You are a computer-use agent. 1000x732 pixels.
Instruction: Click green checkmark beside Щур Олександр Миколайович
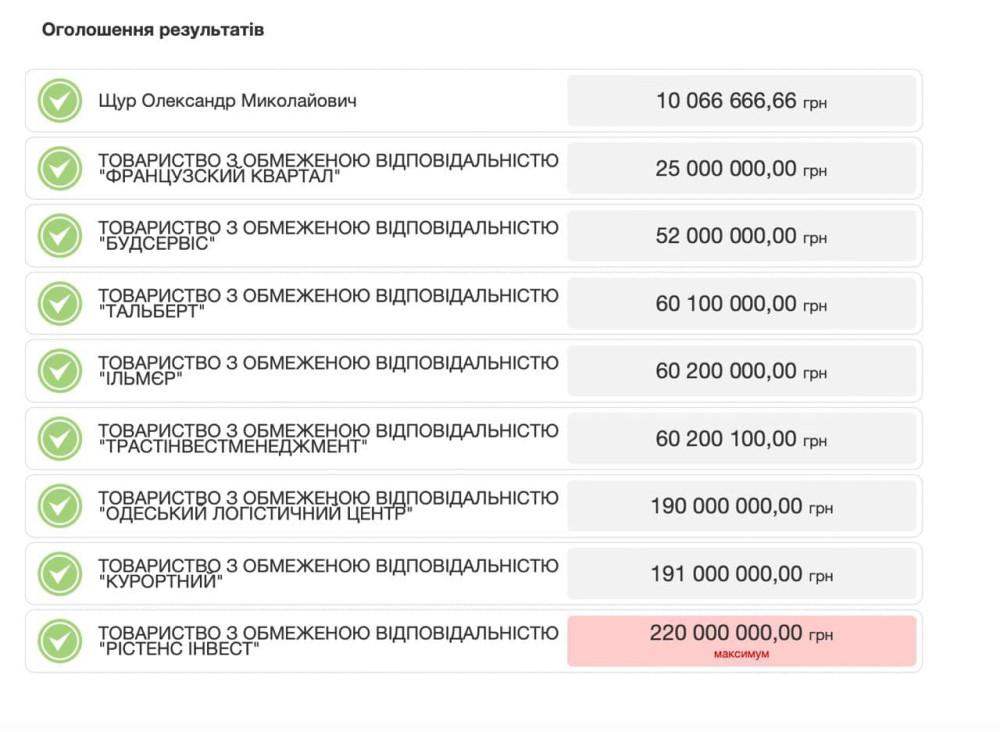click(x=59, y=101)
